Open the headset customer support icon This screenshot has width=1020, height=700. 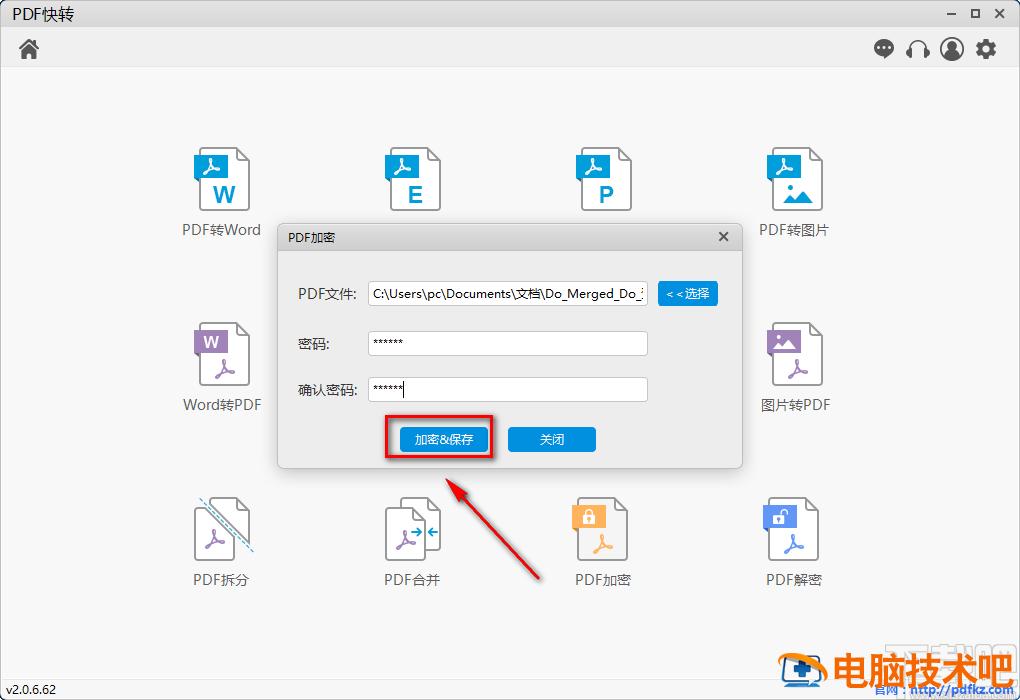918,49
